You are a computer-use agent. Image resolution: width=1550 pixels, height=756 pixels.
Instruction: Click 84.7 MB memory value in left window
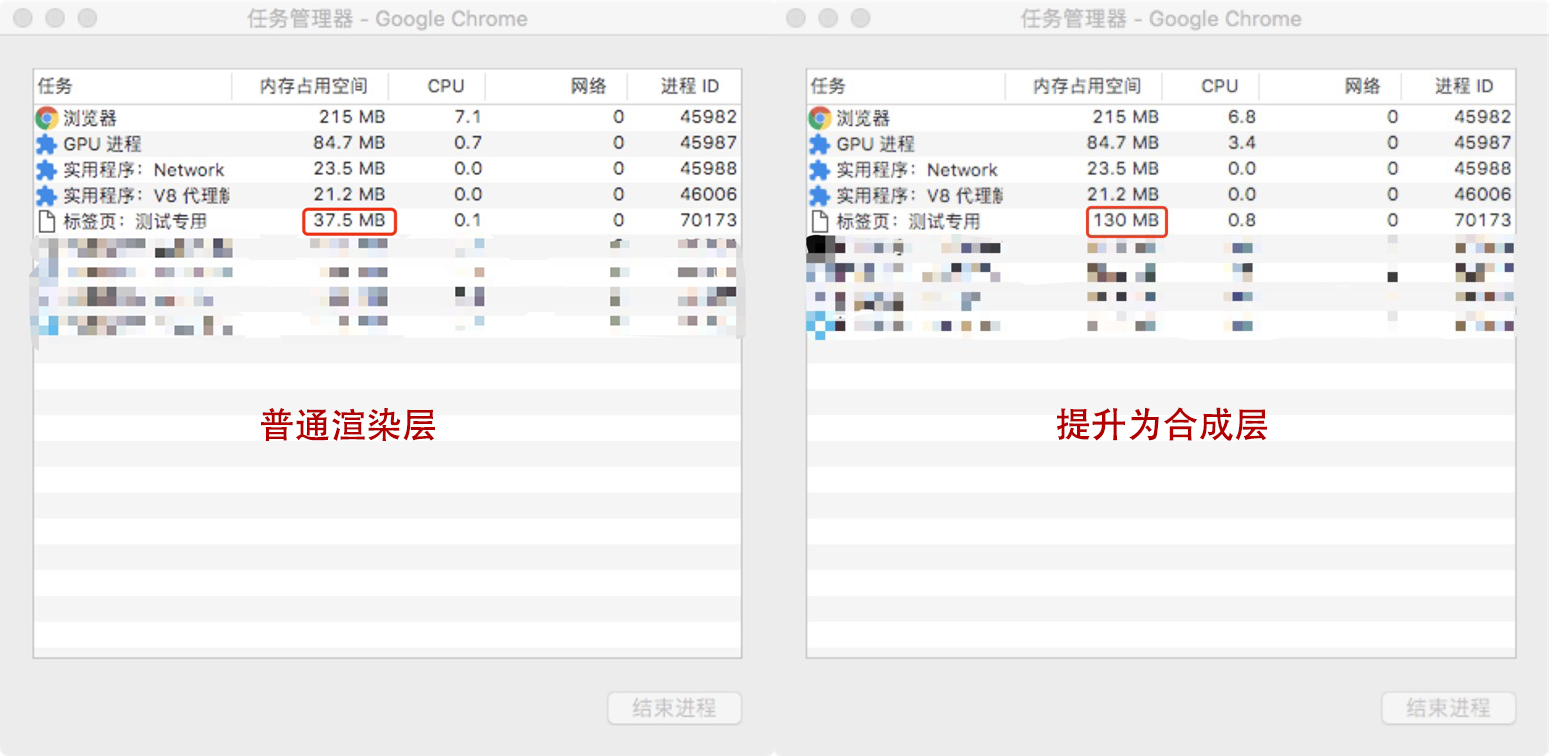click(x=349, y=143)
